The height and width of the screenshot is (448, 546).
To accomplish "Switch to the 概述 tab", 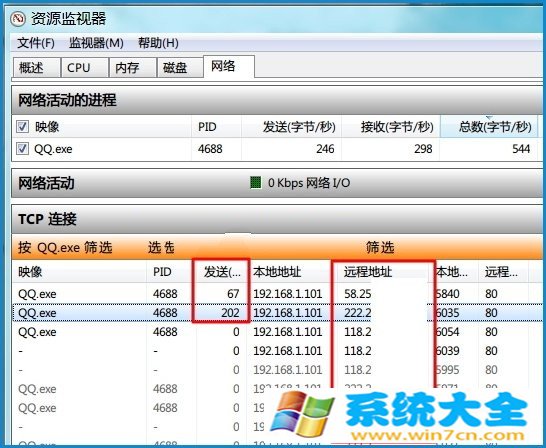I will (36, 68).
